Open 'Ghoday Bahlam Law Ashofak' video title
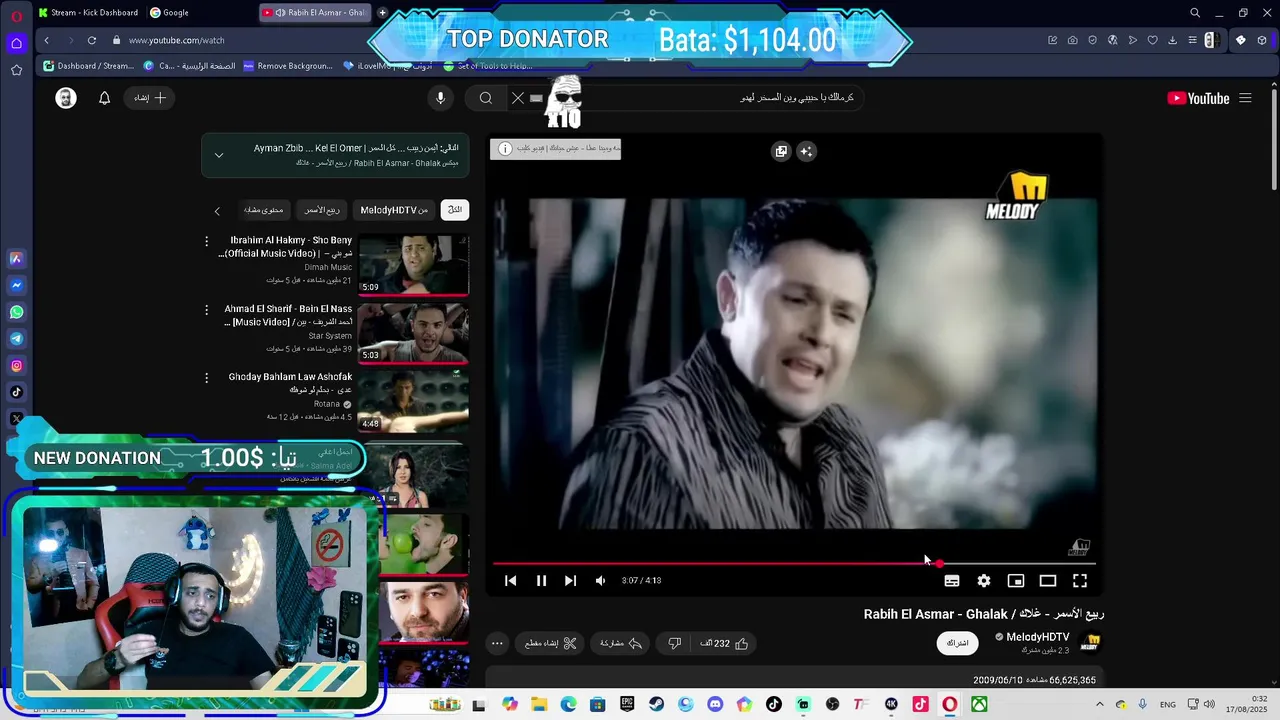1280x720 pixels. point(290,383)
